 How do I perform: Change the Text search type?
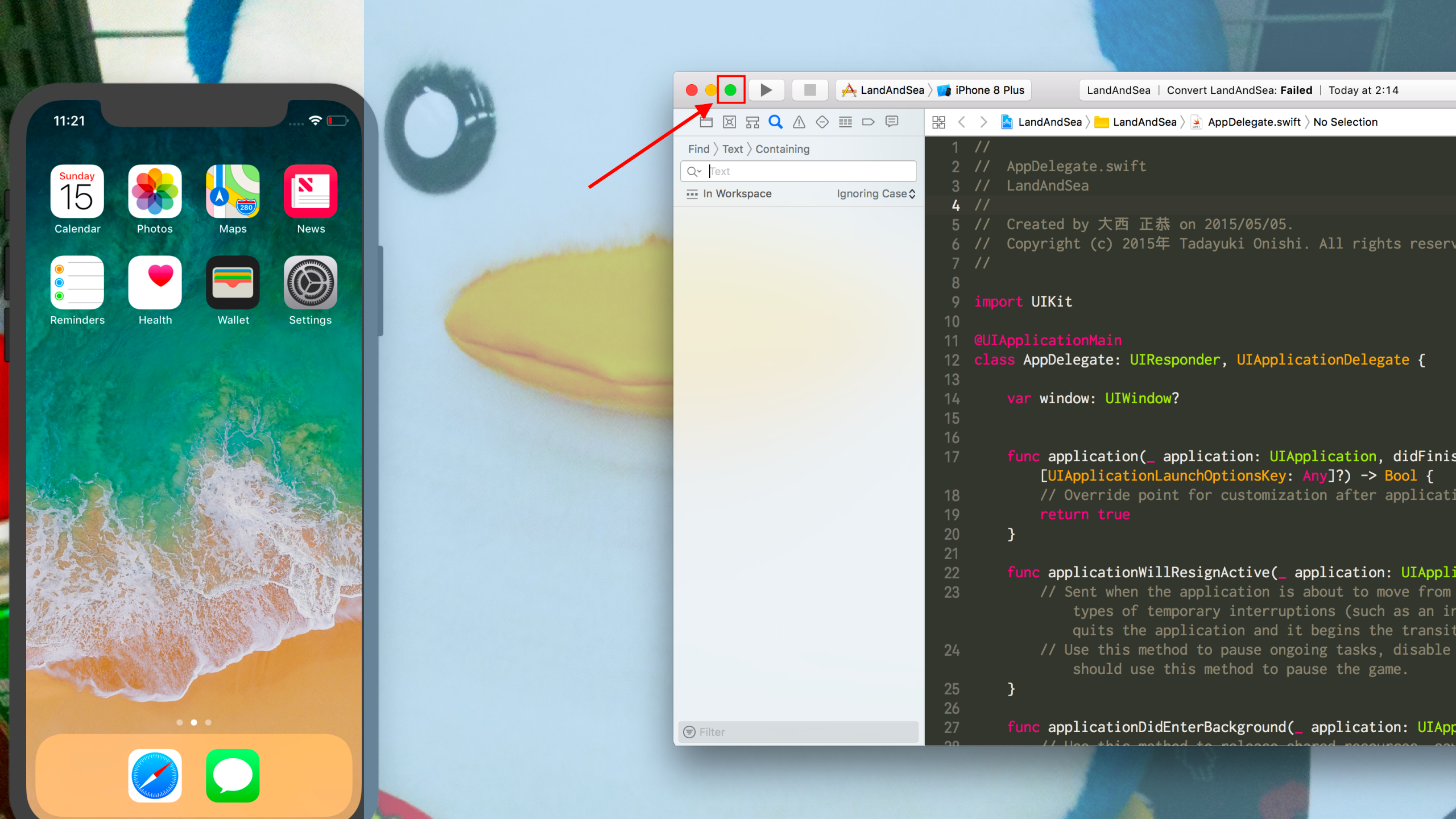733,149
